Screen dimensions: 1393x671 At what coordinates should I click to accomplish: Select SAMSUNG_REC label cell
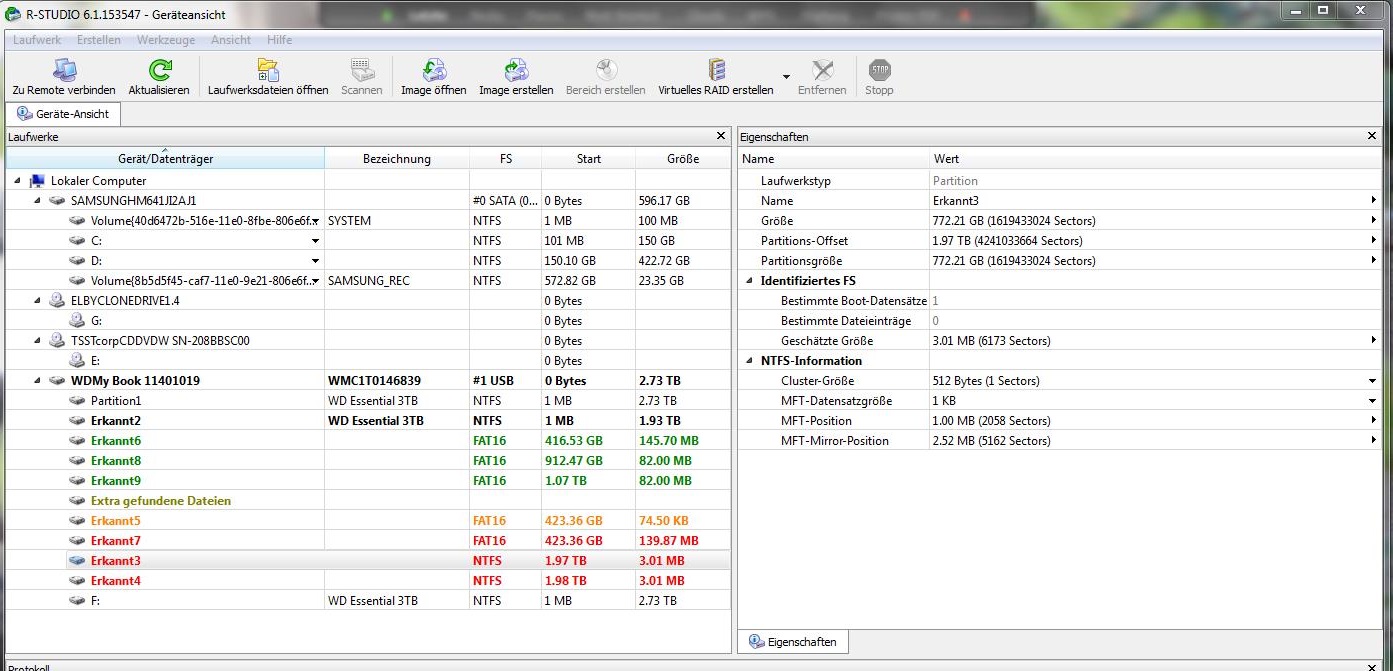(397, 281)
